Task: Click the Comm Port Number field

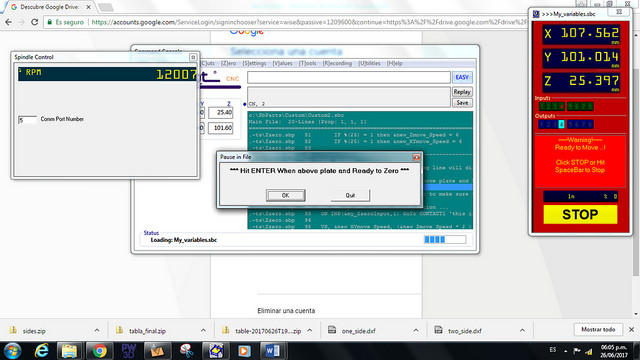Action: pyautogui.click(x=27, y=120)
